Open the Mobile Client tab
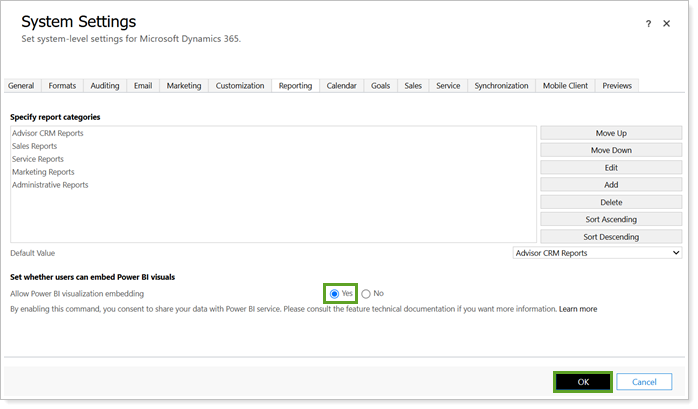 [565, 86]
